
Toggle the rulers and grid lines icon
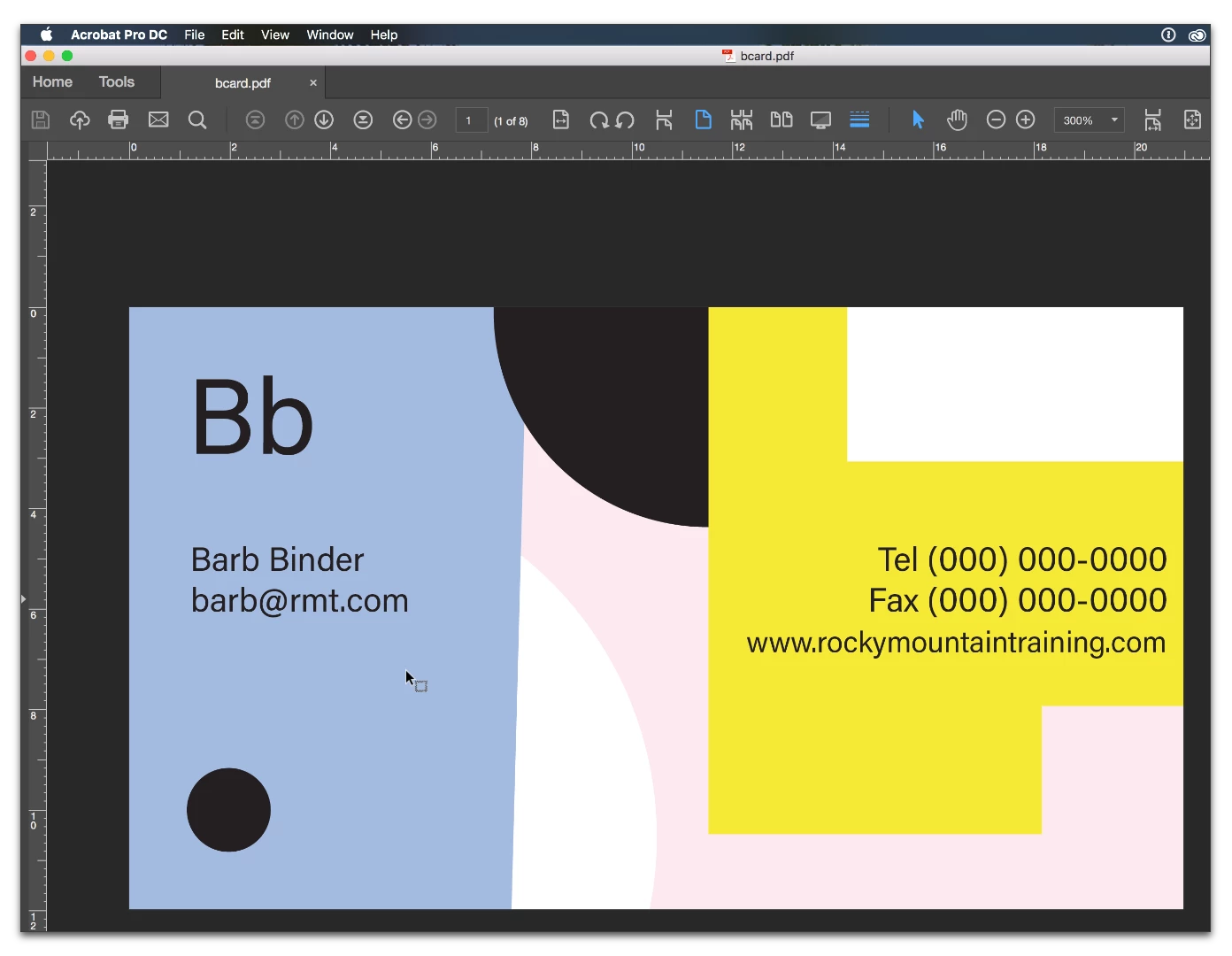point(859,119)
